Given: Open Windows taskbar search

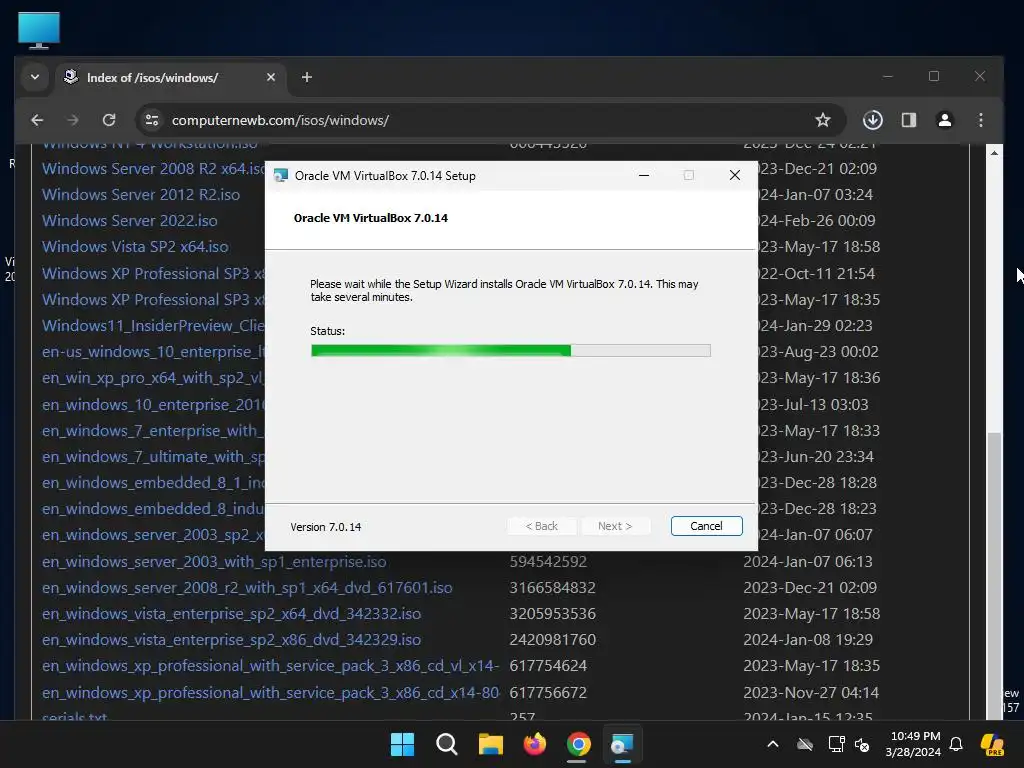Looking at the screenshot, I should (x=447, y=744).
